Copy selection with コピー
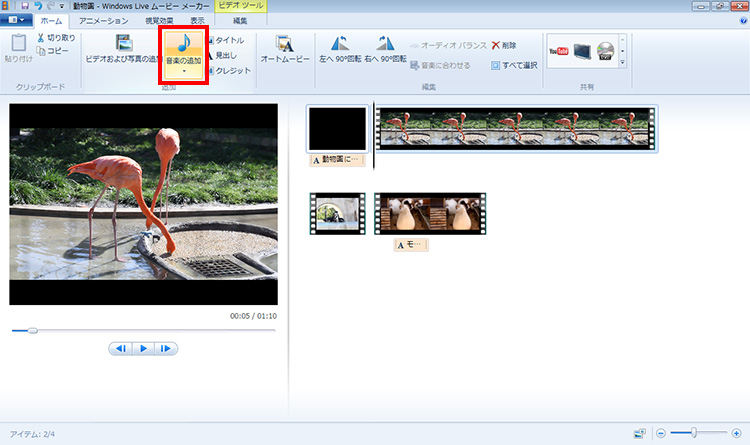This screenshot has height=445, width=750. [53, 51]
